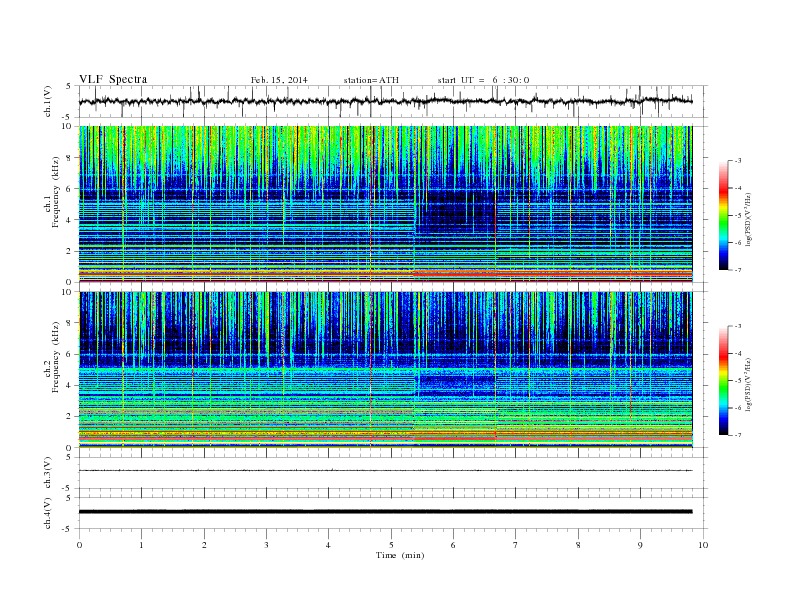Image resolution: width=792 pixels, height=612 pixels.
Task: Click the "Time (min)" x-axis title
Action: coord(400,555)
